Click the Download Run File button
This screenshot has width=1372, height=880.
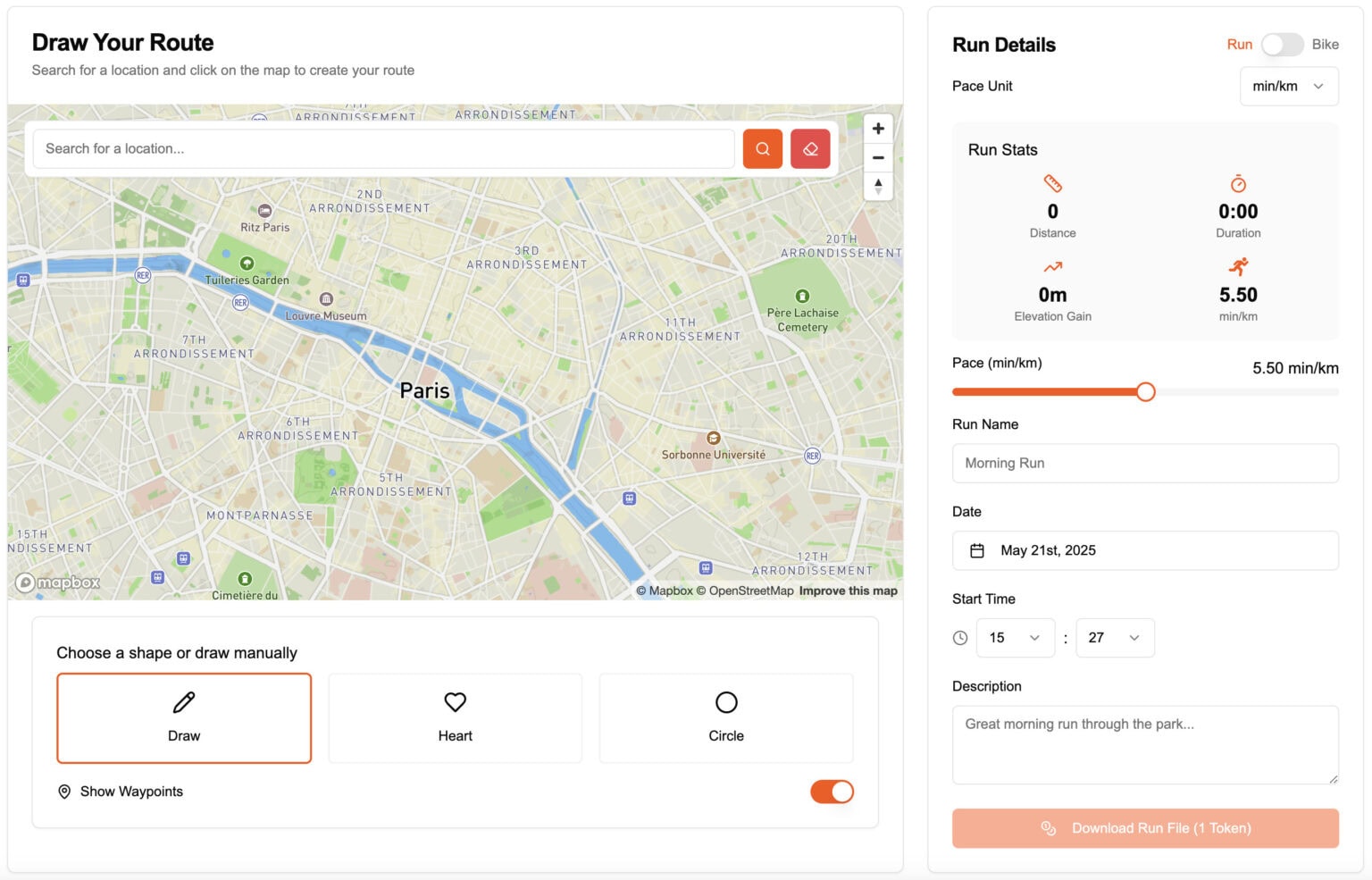point(1145,828)
